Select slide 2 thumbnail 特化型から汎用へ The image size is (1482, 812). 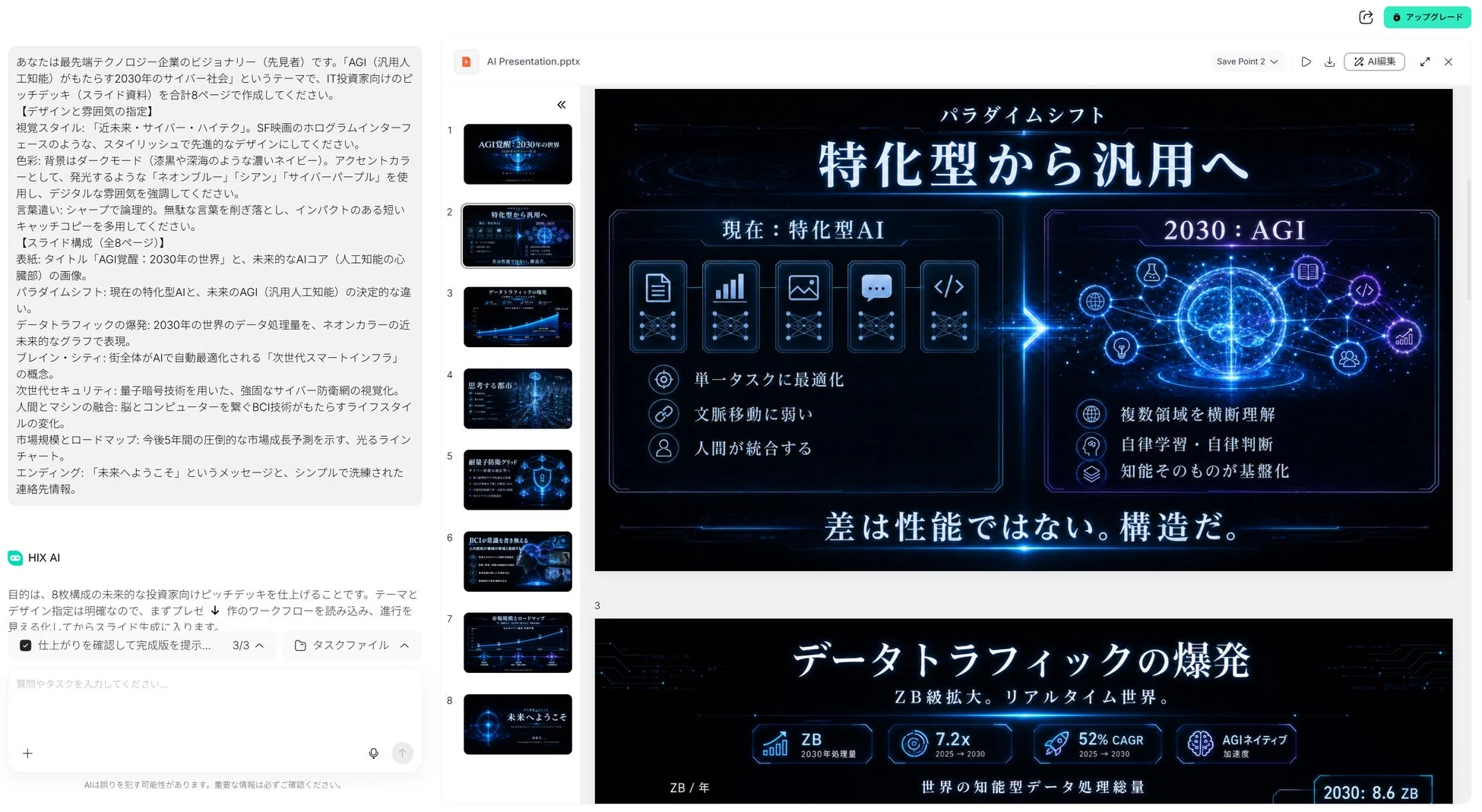click(518, 235)
